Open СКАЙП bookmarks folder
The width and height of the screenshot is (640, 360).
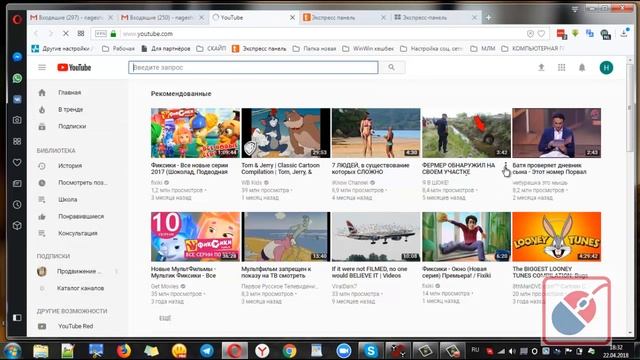pyautogui.click(x=211, y=49)
